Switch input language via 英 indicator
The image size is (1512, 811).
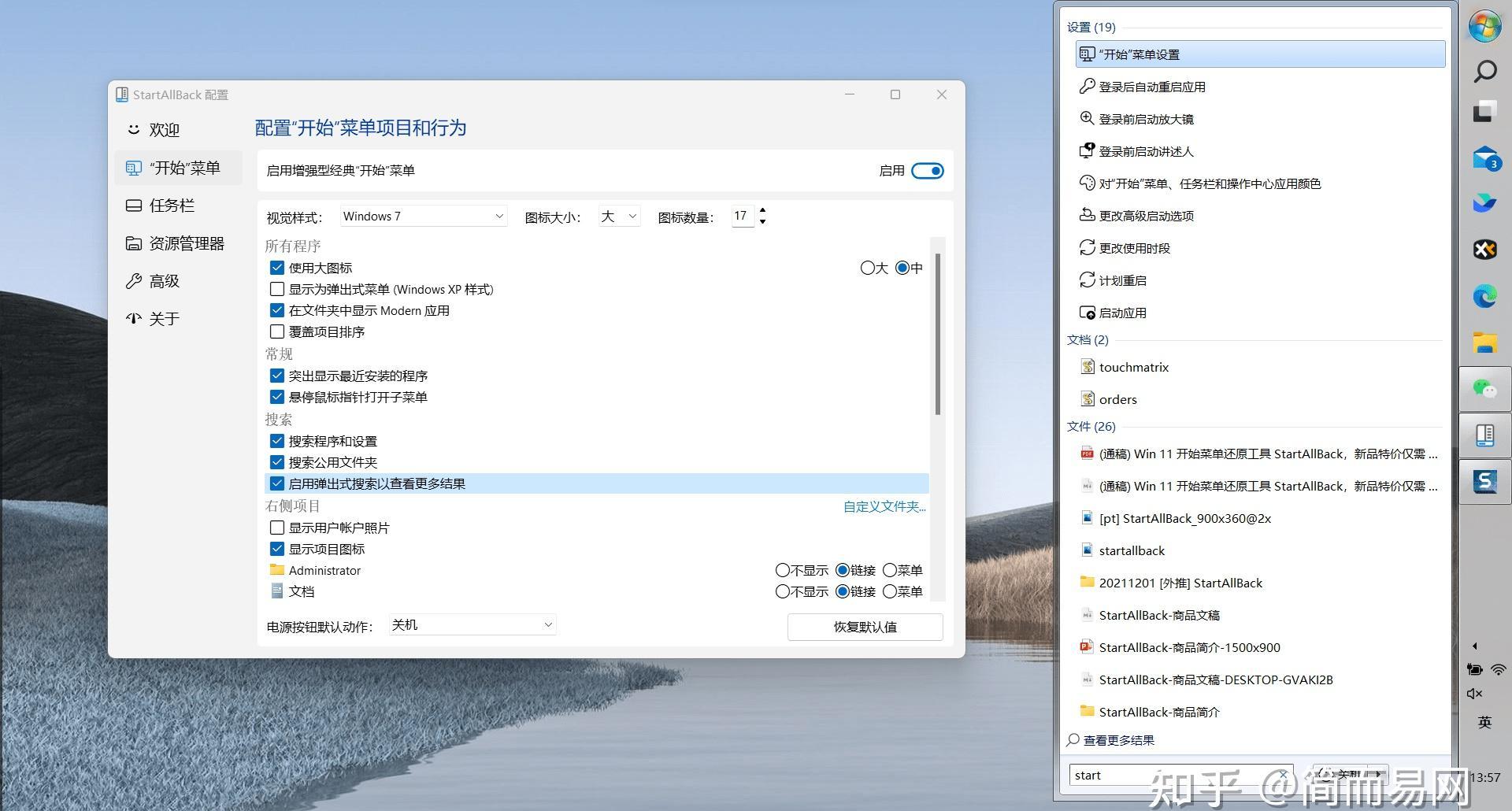click(1484, 722)
